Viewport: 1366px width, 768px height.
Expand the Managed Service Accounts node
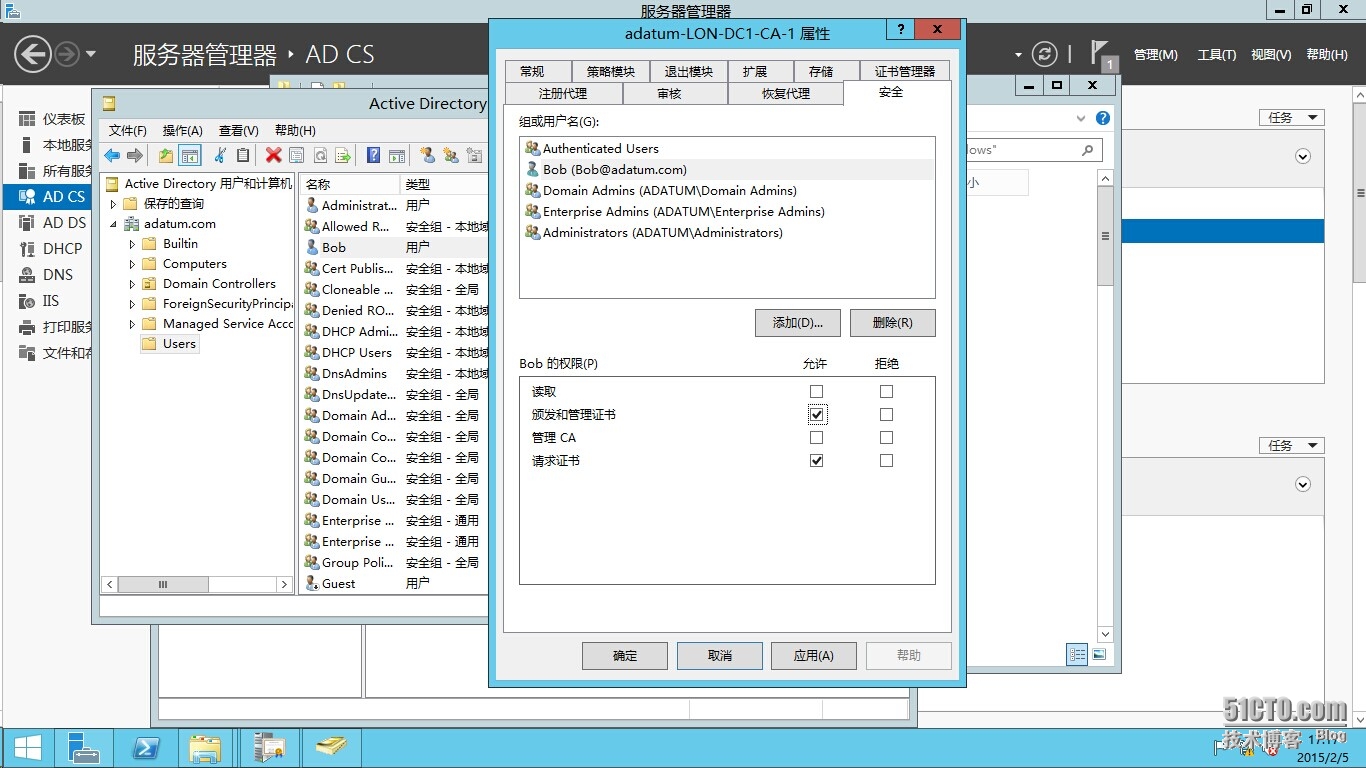click(132, 324)
